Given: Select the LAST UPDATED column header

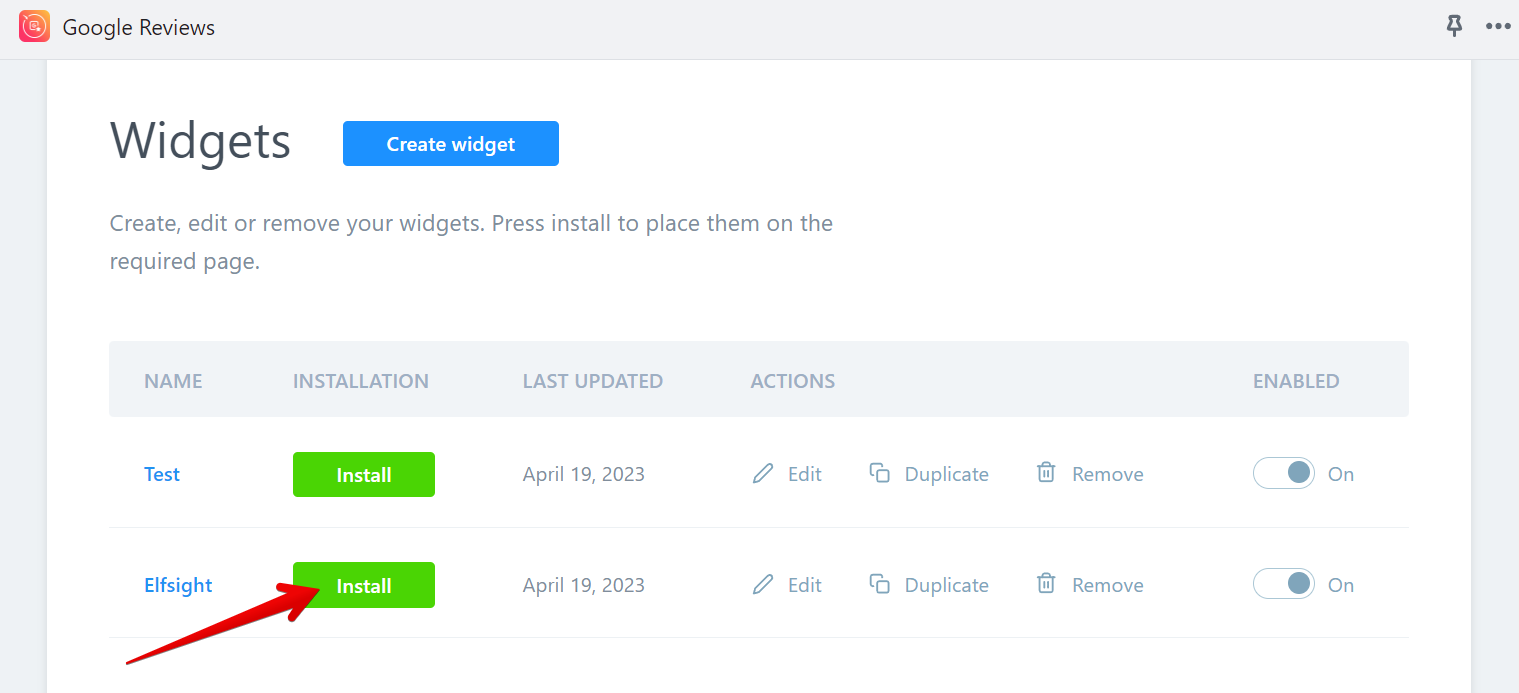Looking at the screenshot, I should 592,380.
